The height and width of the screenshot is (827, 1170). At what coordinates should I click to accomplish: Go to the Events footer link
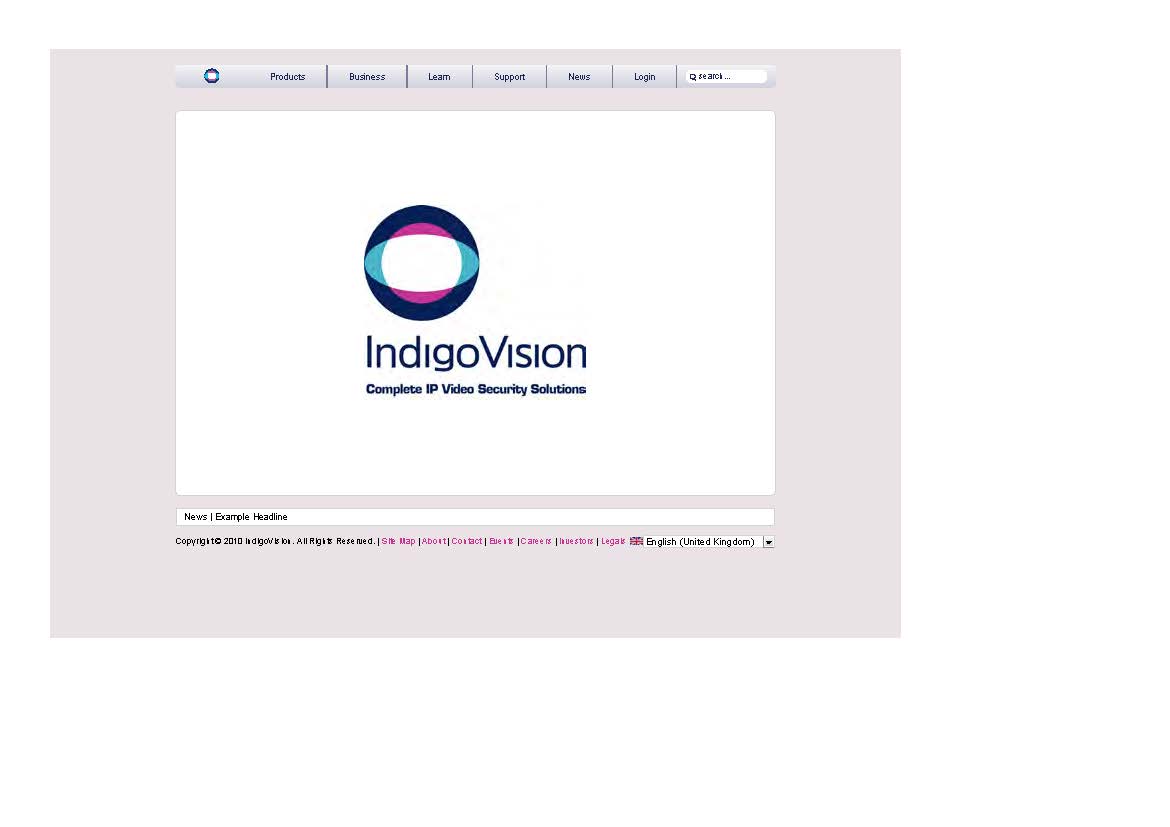coord(502,541)
